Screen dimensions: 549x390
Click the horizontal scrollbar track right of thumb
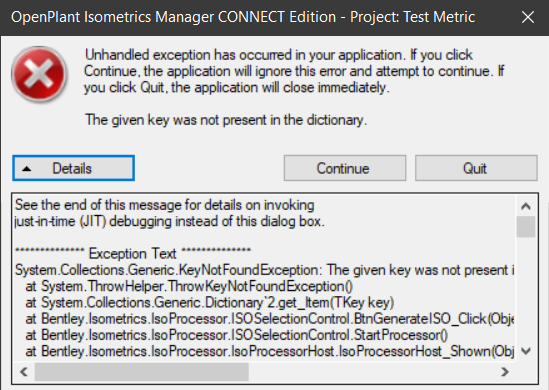372,371
